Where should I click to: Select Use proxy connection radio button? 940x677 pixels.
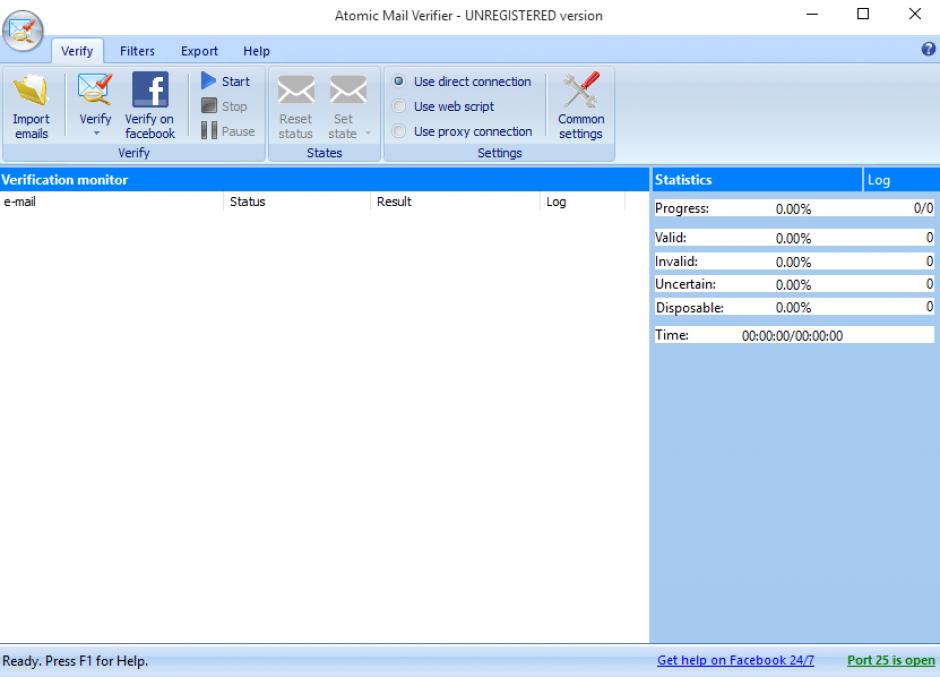(x=399, y=131)
